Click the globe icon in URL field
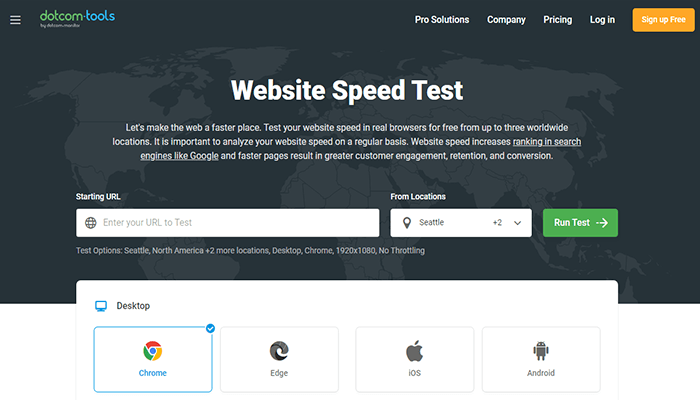This screenshot has height=400, width=700. (x=91, y=223)
